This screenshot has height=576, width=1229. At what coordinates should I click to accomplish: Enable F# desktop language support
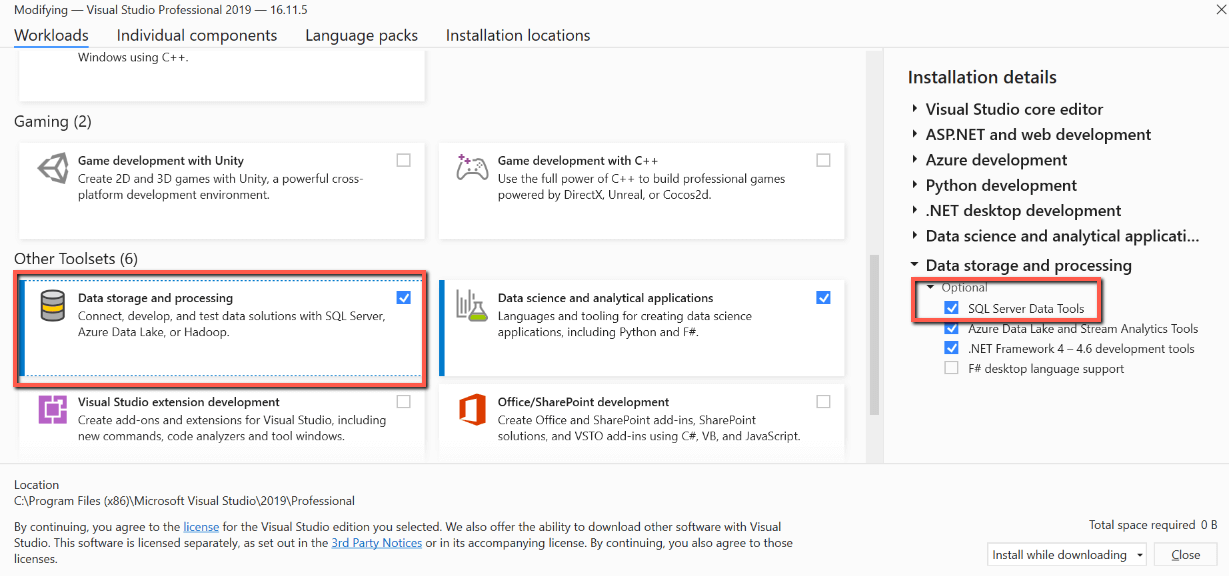[x=951, y=368]
